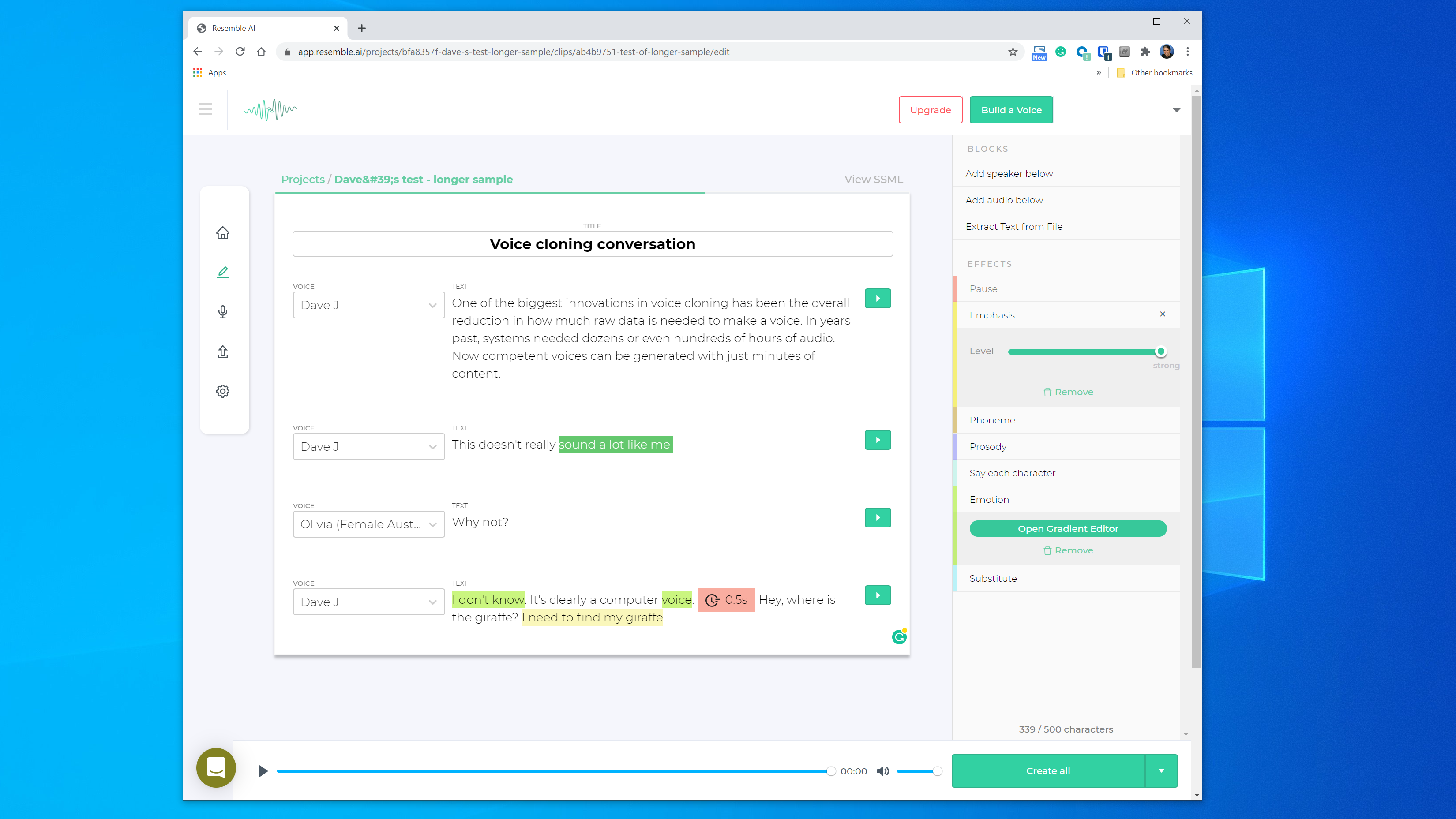The height and width of the screenshot is (819, 1456).
Task: Choose Add speaker below
Action: 1009,173
